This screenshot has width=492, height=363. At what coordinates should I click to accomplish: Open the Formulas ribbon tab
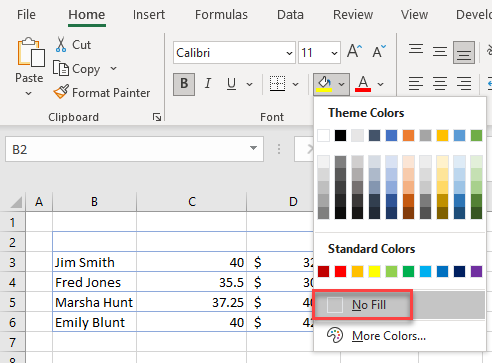click(x=221, y=15)
